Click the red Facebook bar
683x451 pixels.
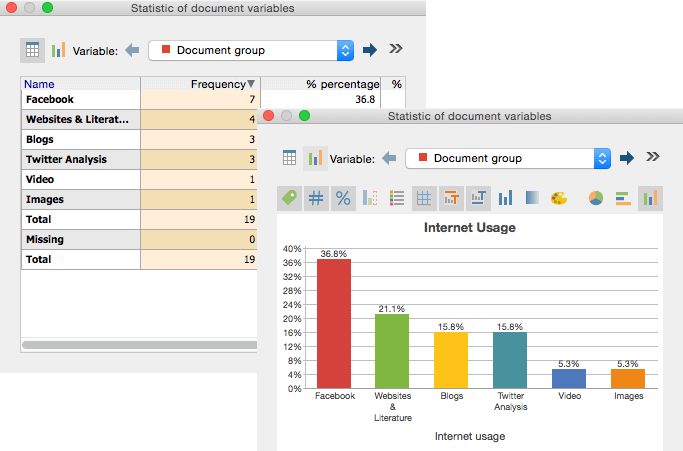coord(334,323)
